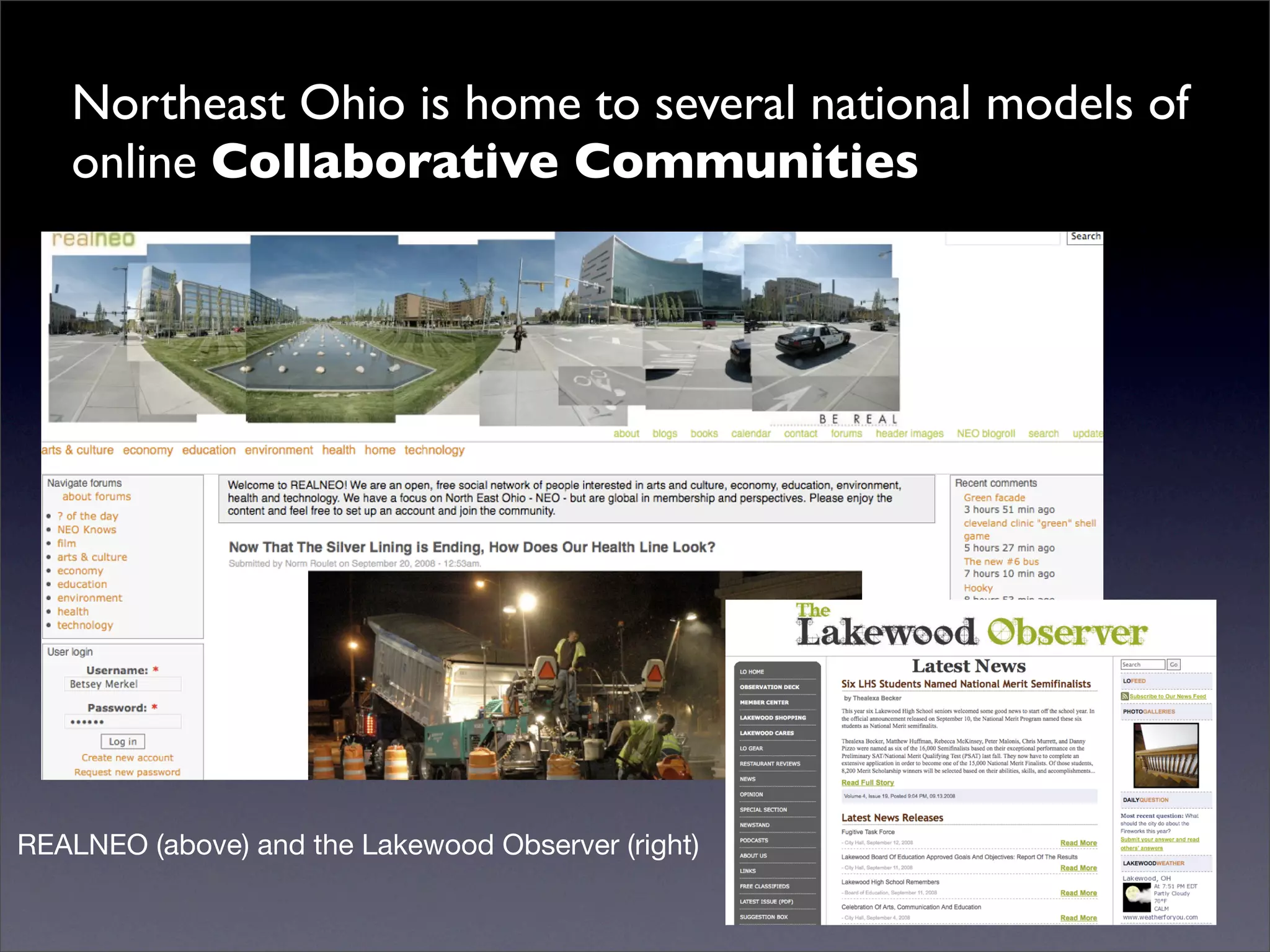Open environment in Navigate forums list
Viewport: 1270px width, 952px height.
[89, 597]
